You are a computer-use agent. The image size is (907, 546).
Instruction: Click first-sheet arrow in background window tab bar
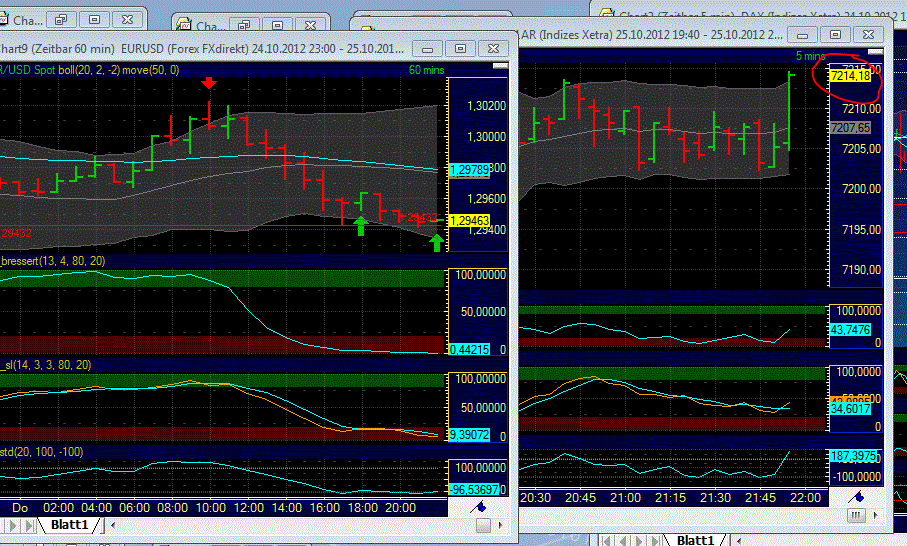(x=607, y=540)
